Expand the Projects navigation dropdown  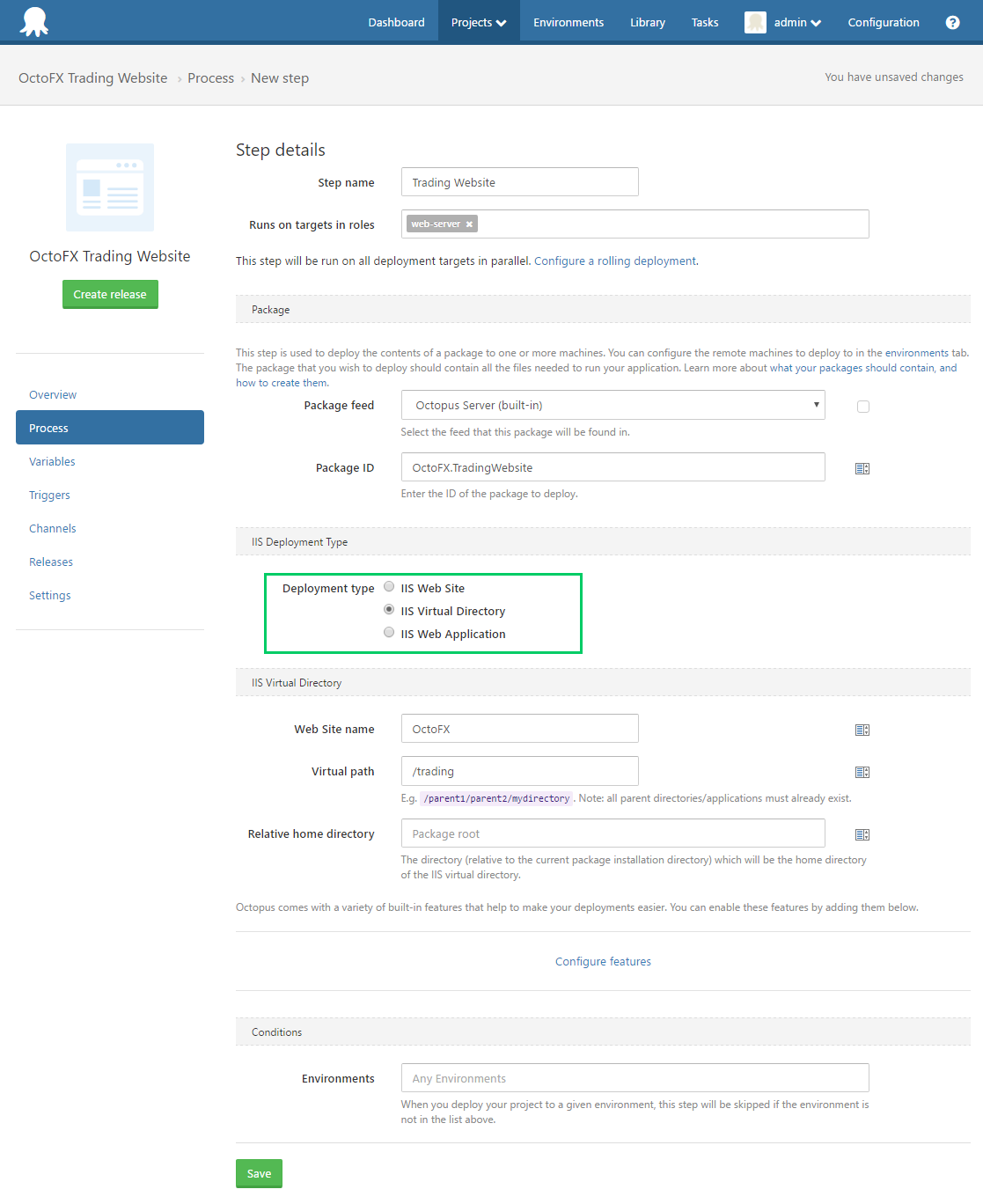click(478, 22)
